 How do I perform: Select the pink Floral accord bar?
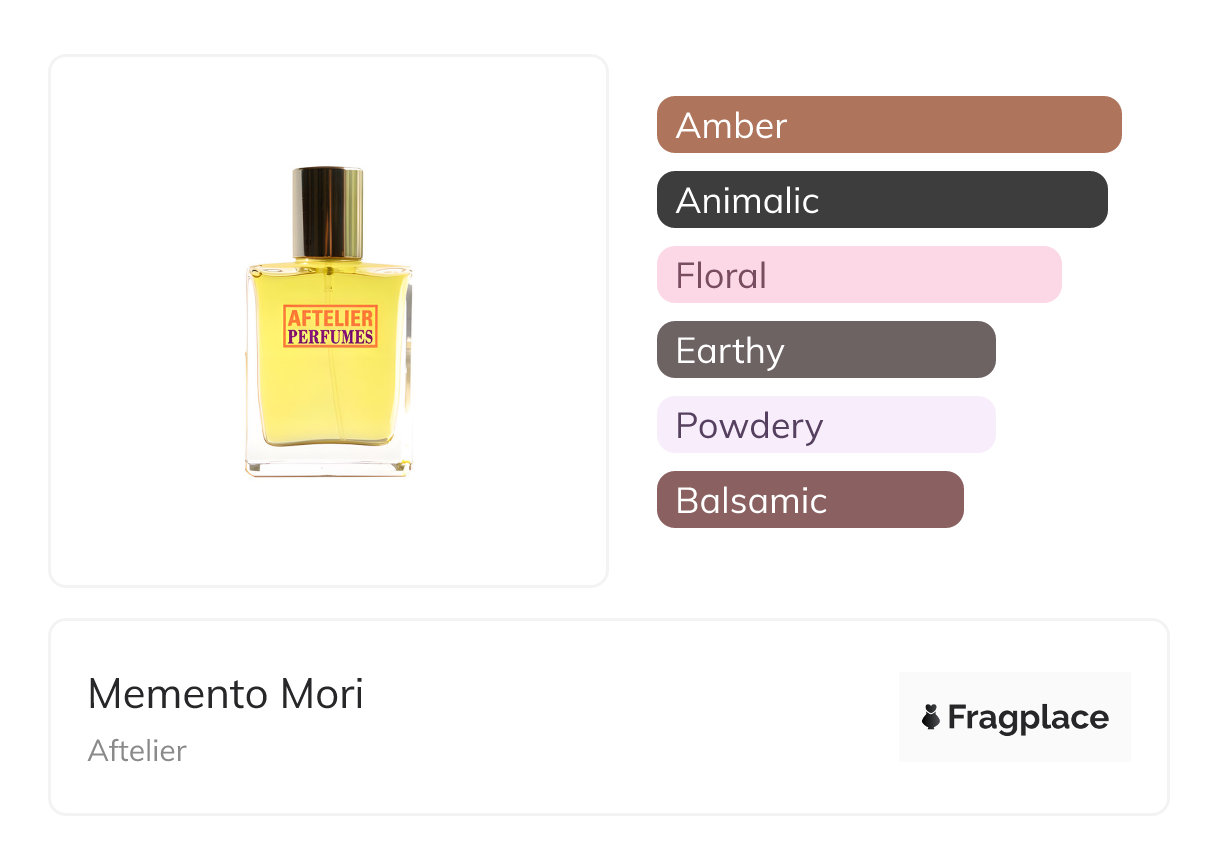click(x=859, y=275)
